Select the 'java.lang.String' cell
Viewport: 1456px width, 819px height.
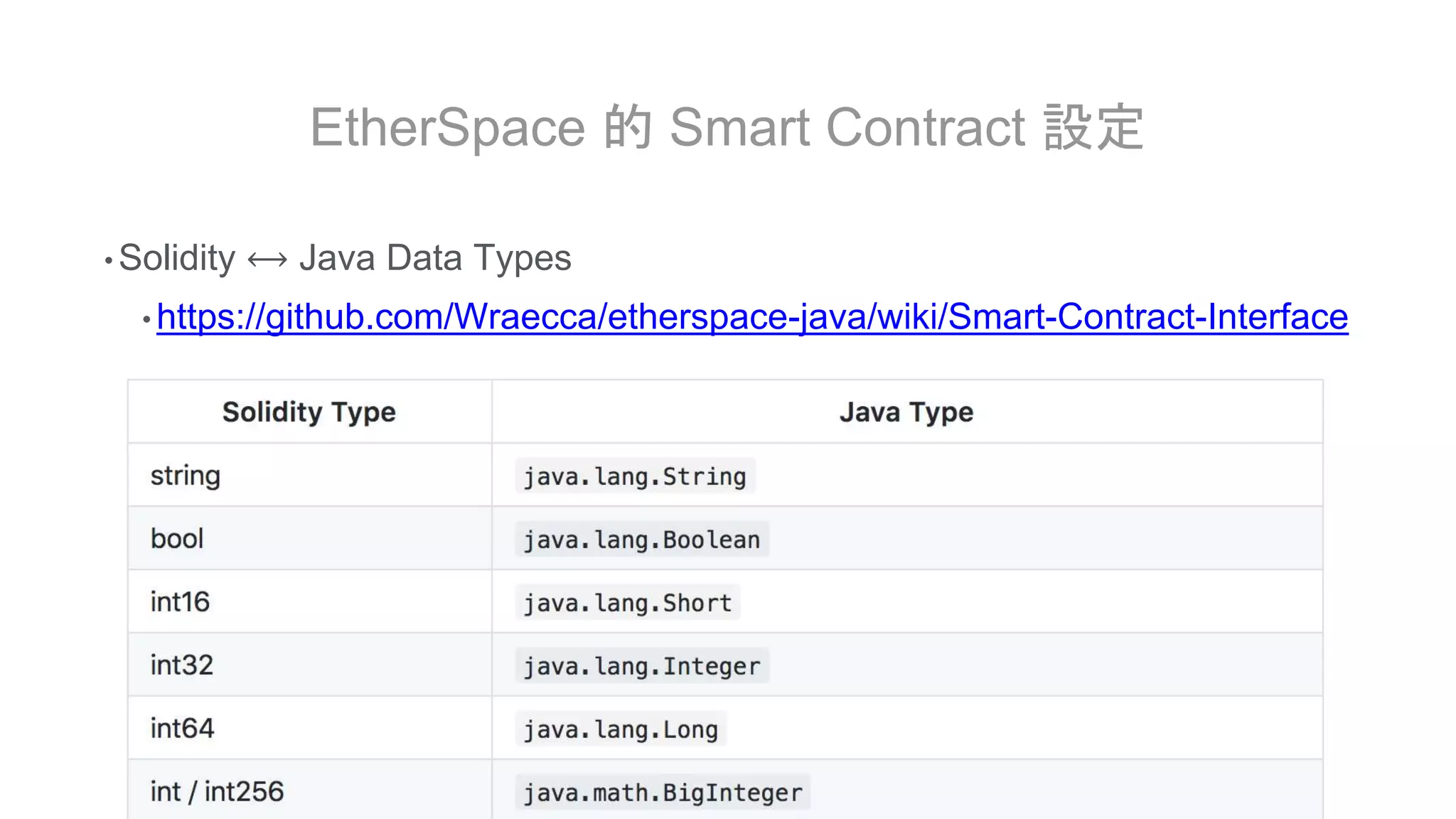906,475
